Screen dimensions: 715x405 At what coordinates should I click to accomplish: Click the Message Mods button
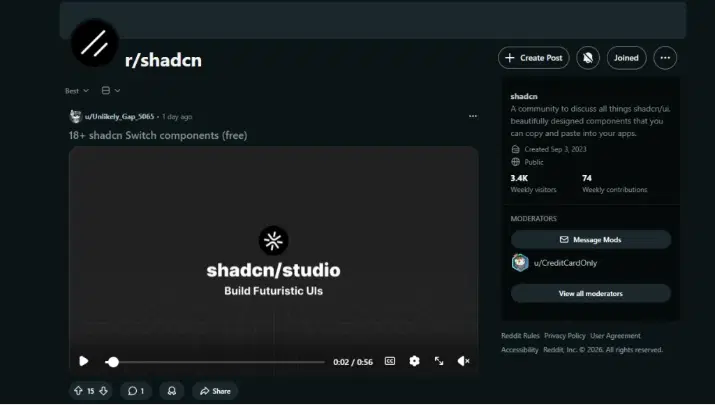click(x=591, y=239)
